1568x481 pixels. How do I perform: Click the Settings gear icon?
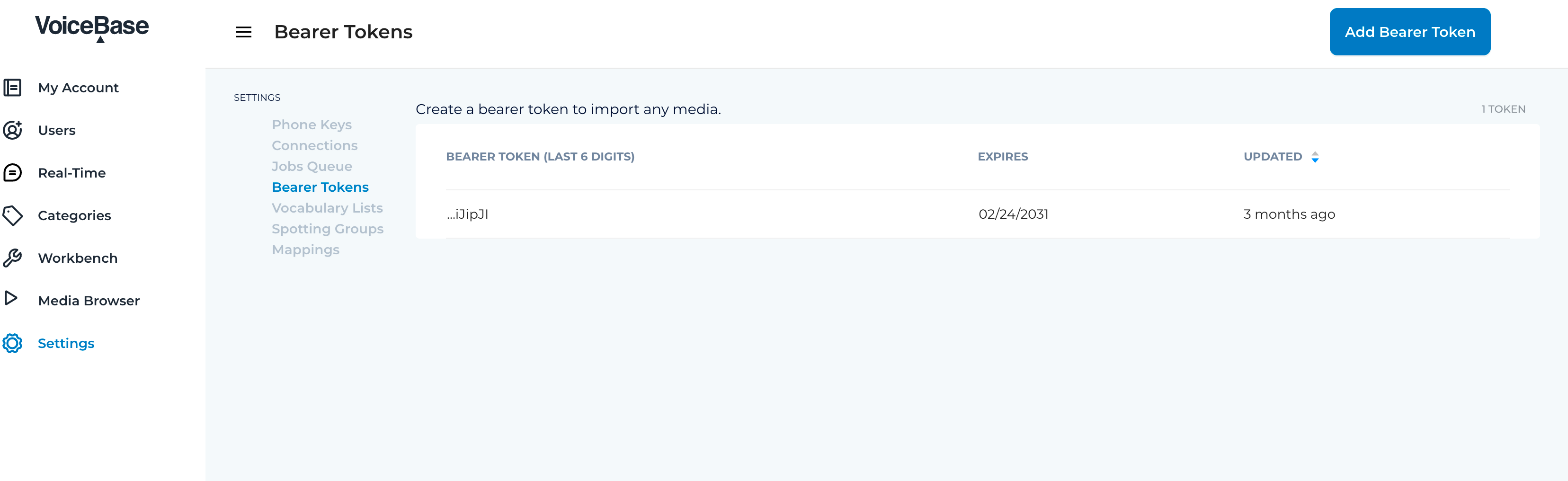point(12,343)
